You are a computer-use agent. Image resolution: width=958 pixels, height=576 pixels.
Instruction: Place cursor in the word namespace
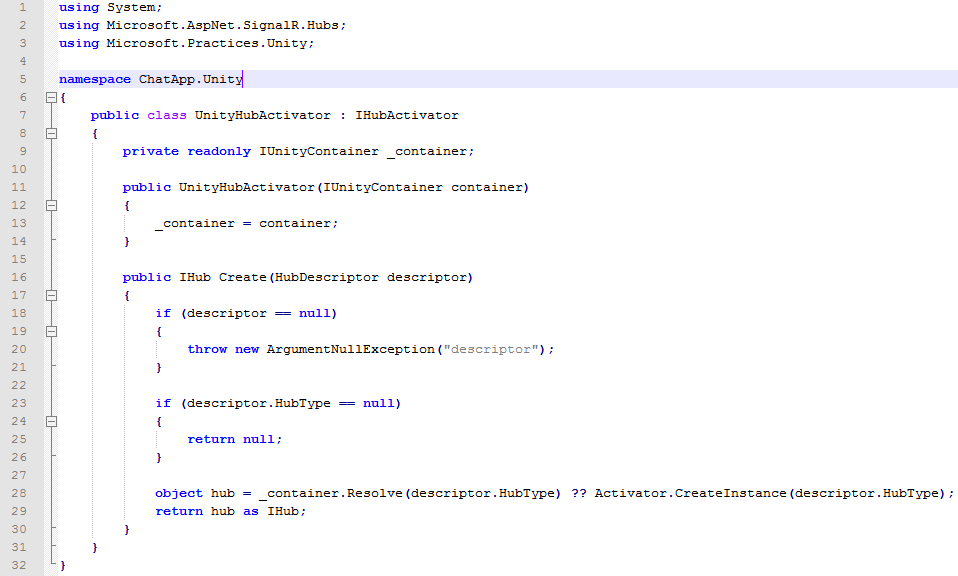pos(93,79)
